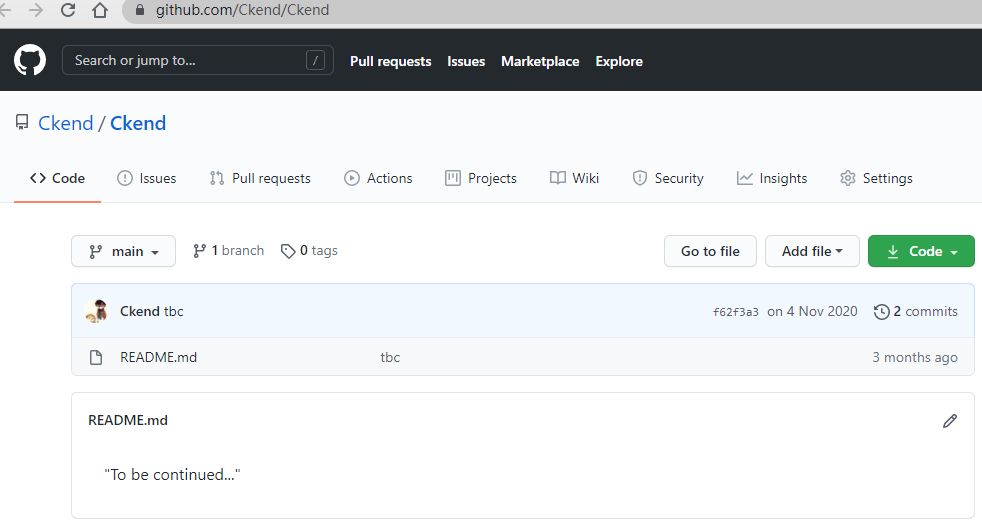Open the Actions tab

pos(378,179)
